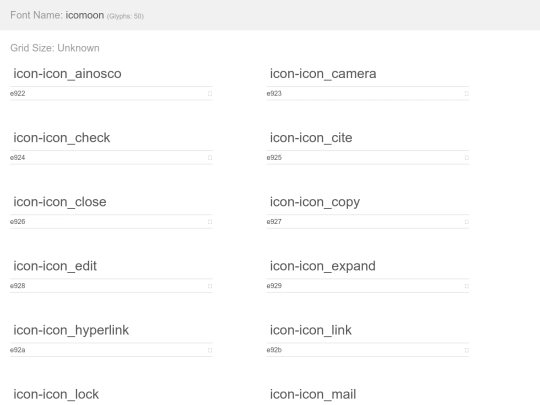Click the e92b code field under link
This screenshot has width=540, height=405.
[364, 350]
